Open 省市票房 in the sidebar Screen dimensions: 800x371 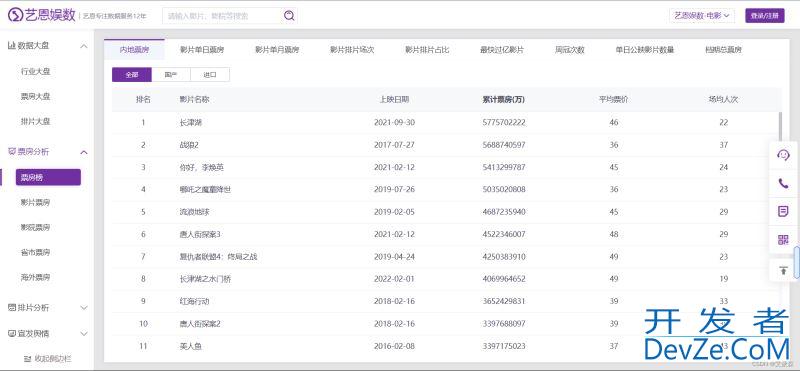36,252
